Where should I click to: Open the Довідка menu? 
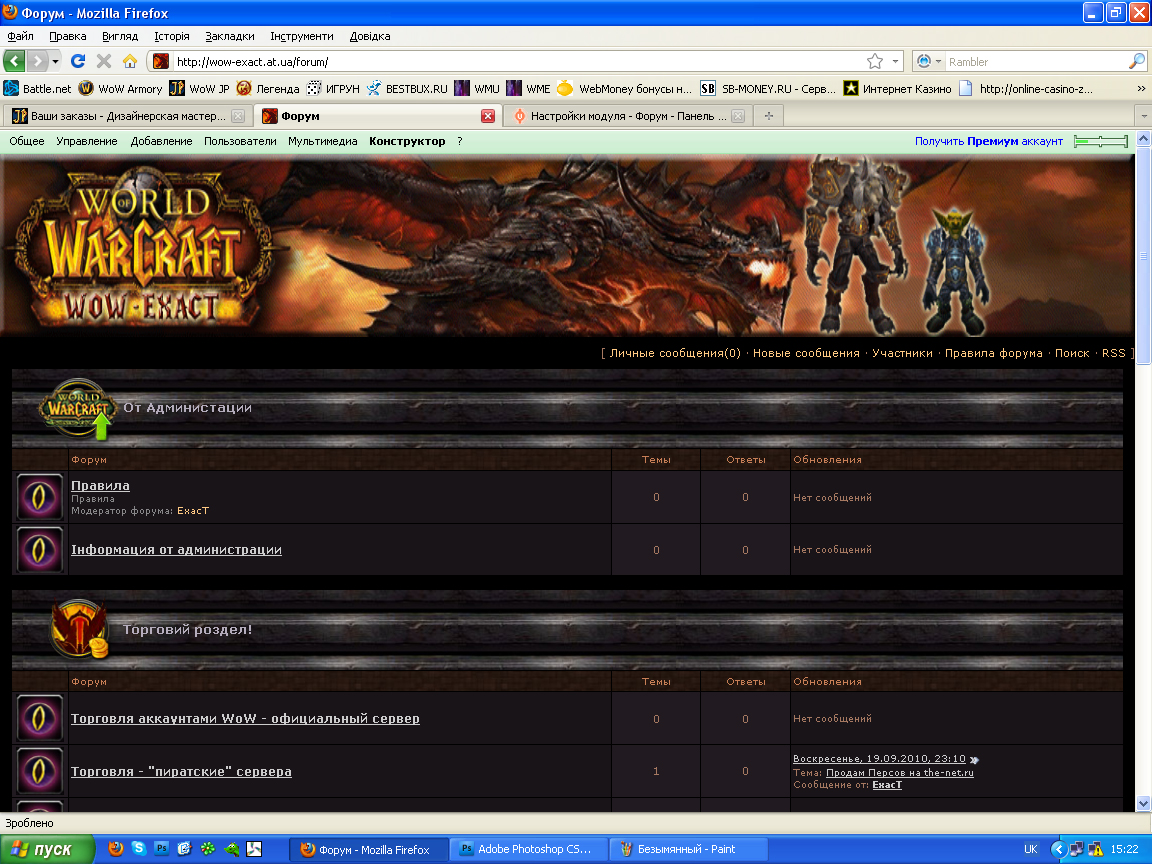tap(370, 36)
